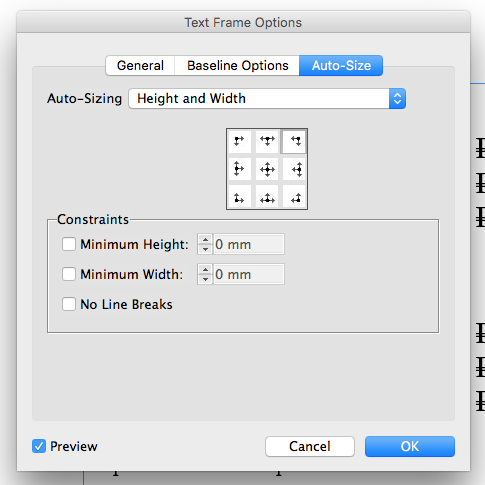Select the top-left anchor reference point
This screenshot has width=485, height=485.
pos(239,141)
